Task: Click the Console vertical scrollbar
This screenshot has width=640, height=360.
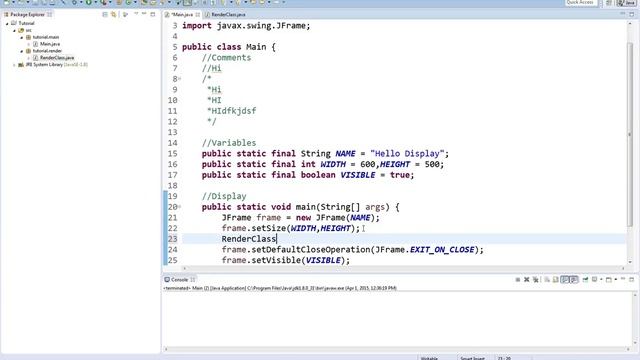Action: (x=635, y=318)
